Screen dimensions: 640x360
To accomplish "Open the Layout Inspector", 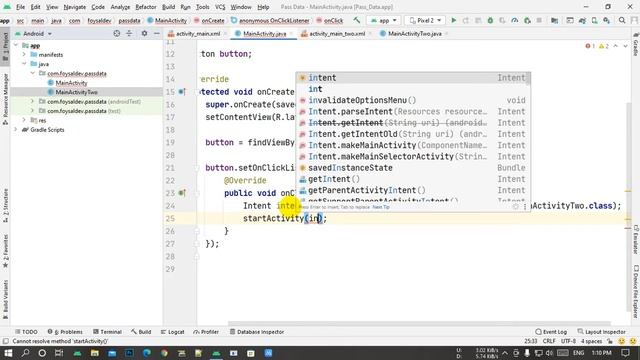I will click(x=602, y=332).
